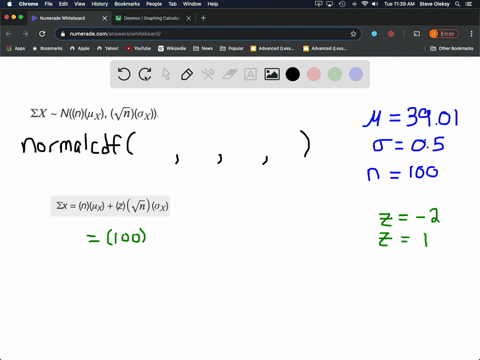The image size is (480, 360).
Task: Select the pen drawing tool
Action: (187, 74)
